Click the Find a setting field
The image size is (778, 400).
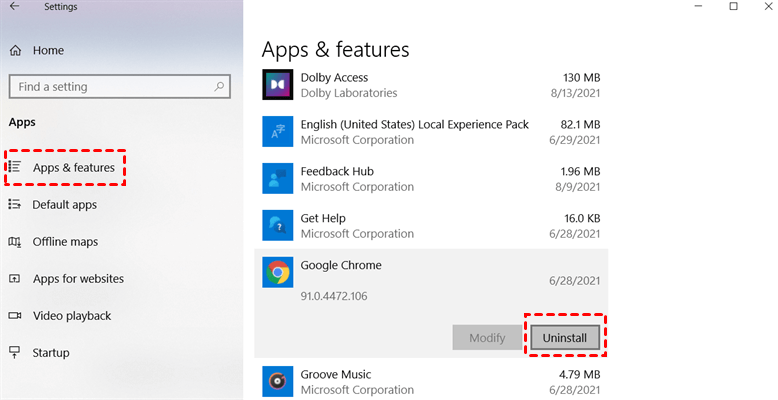110,87
